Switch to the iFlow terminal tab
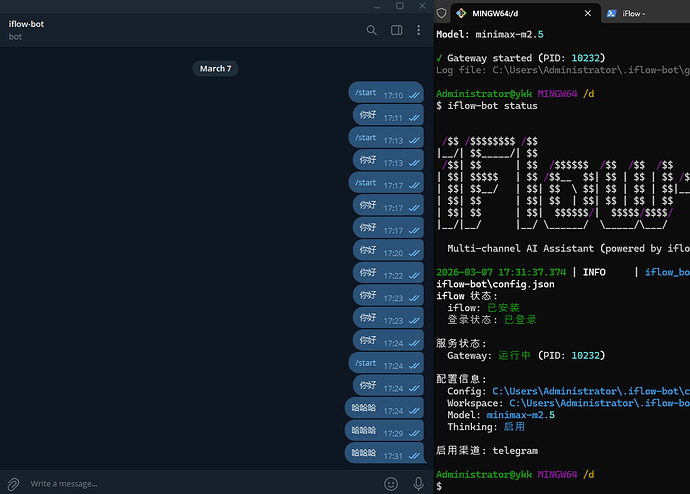This screenshot has width=690, height=494. 646,14
